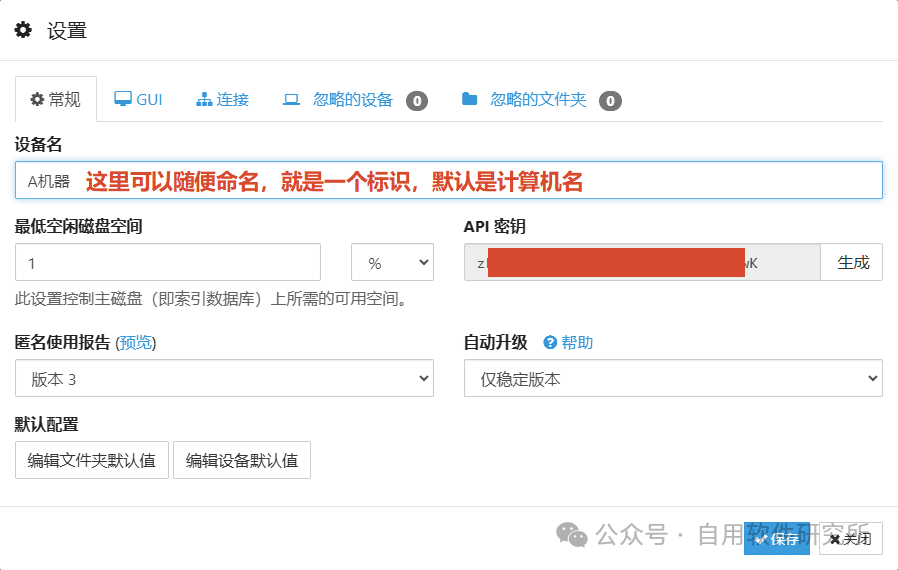Image resolution: width=898 pixels, height=570 pixels.
Task: Switch to the 连接 connections tab
Action: click(x=222, y=99)
